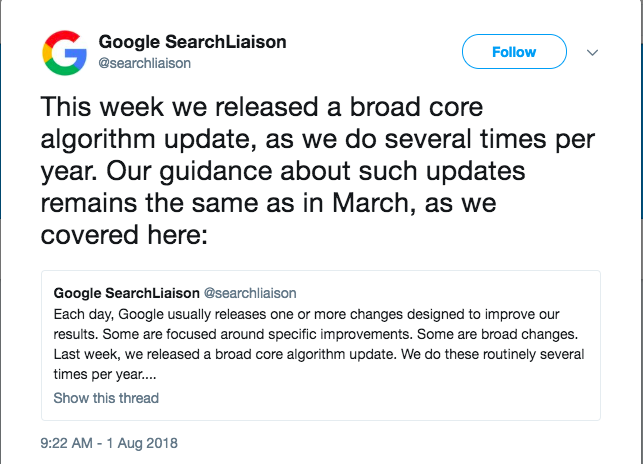643x464 pixels.
Task: Open the Show this thread link
Action: pyautogui.click(x=106, y=398)
